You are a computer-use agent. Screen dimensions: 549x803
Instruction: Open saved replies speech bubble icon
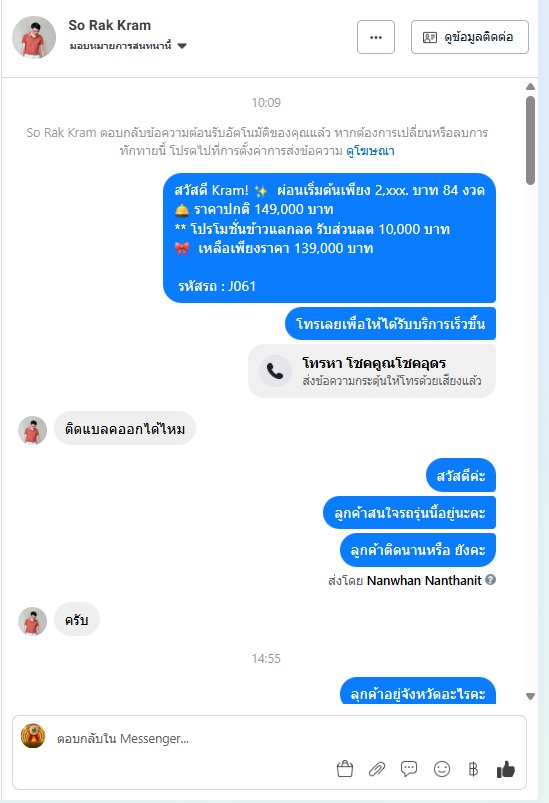pos(409,769)
